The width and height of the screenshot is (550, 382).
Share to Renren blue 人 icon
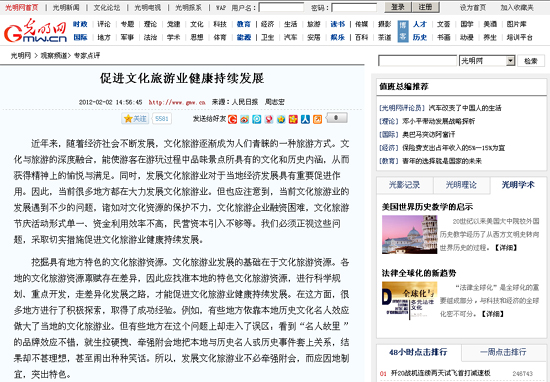coord(305,119)
